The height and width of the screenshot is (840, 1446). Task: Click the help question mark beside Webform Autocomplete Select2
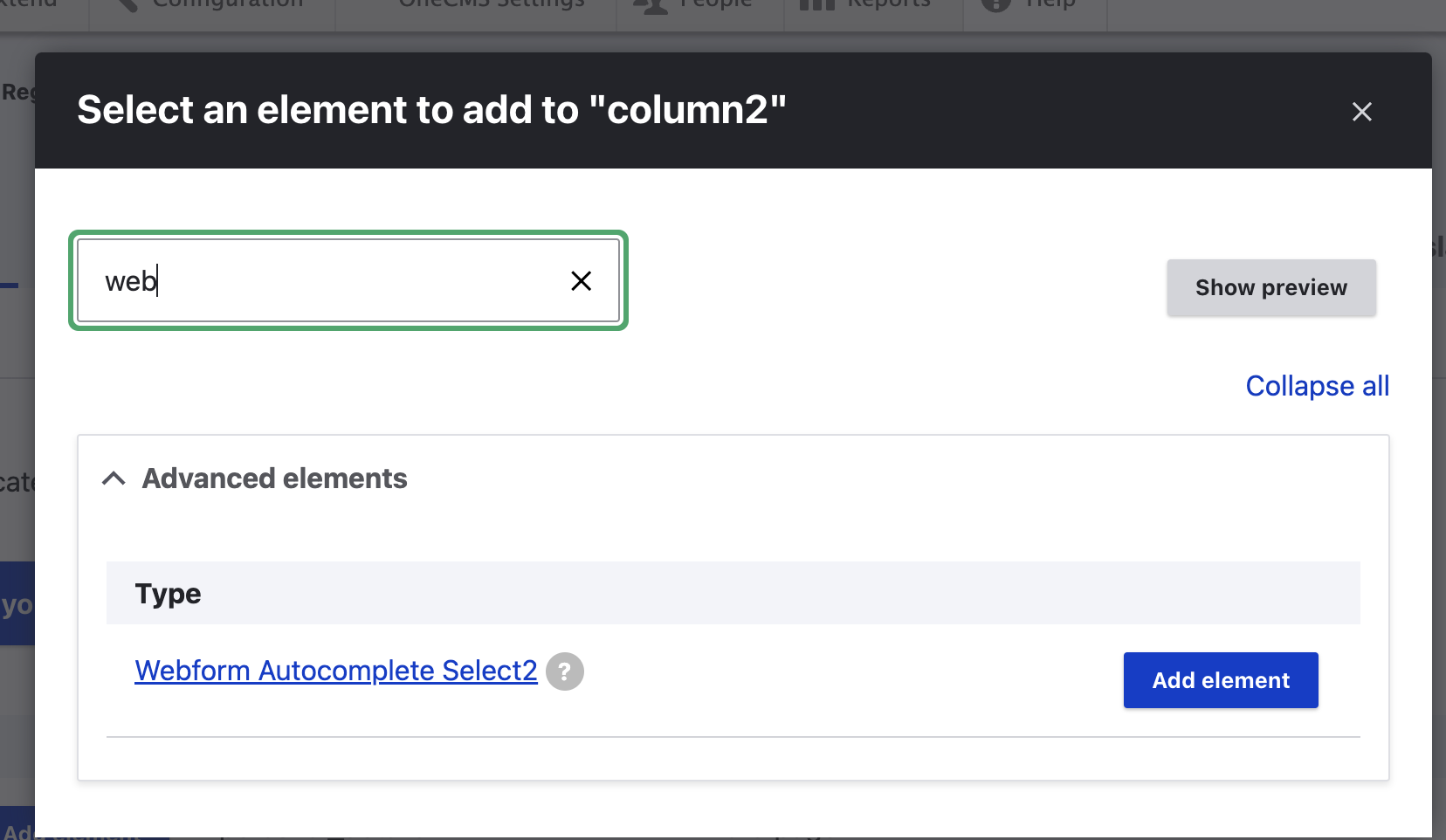click(x=565, y=671)
